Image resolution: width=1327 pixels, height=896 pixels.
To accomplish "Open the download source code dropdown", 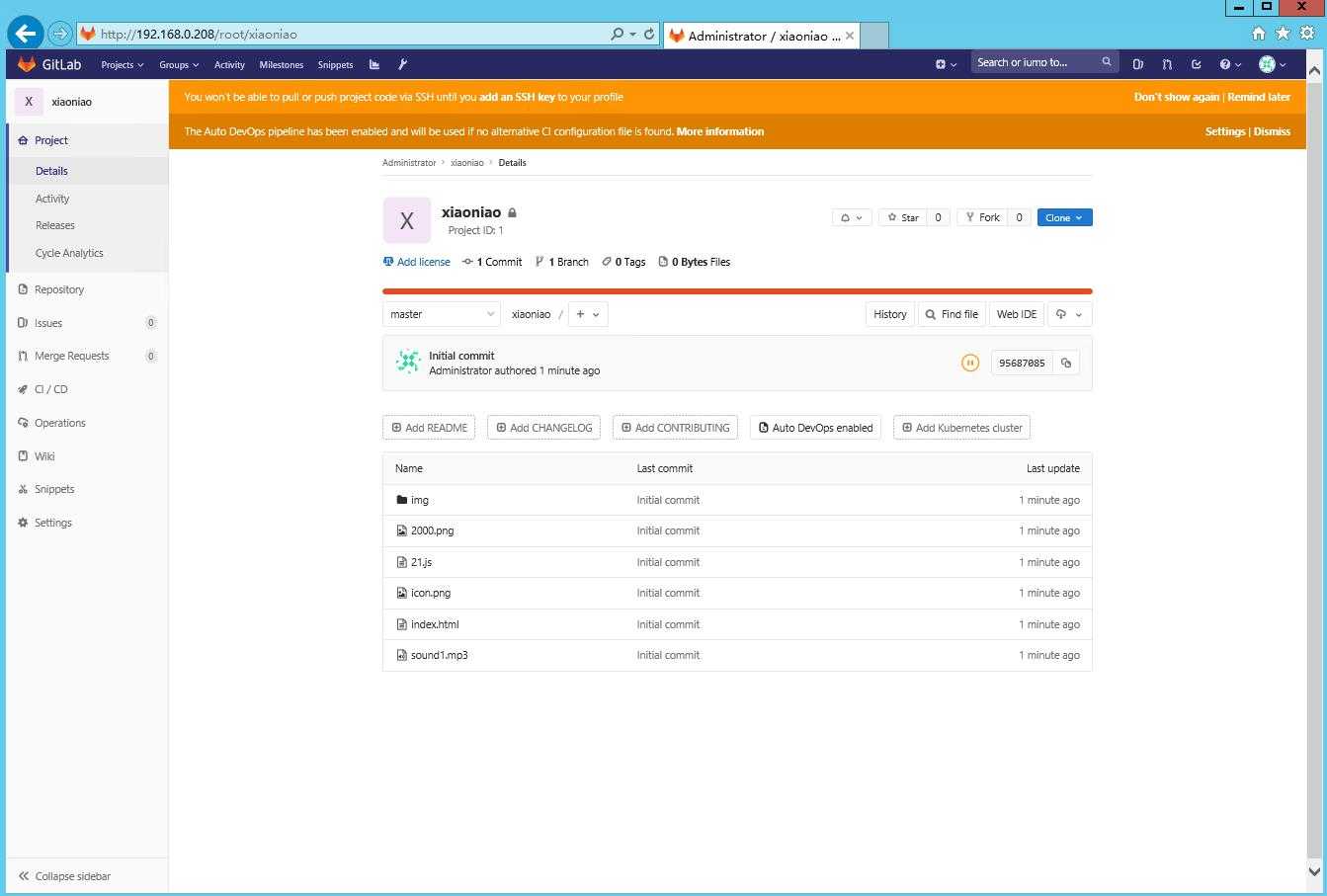I will tap(1069, 314).
